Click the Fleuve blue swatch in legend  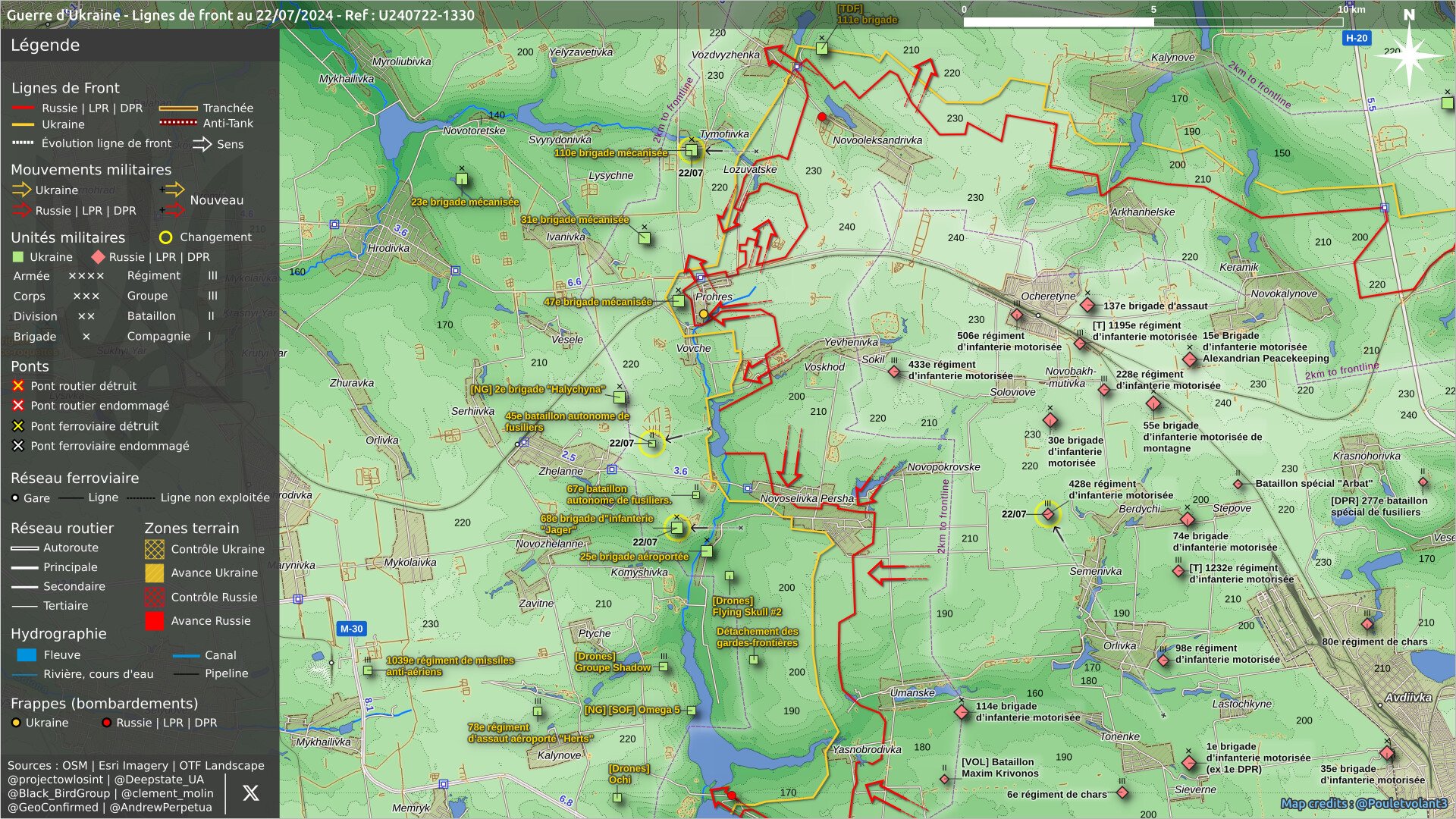[26, 655]
